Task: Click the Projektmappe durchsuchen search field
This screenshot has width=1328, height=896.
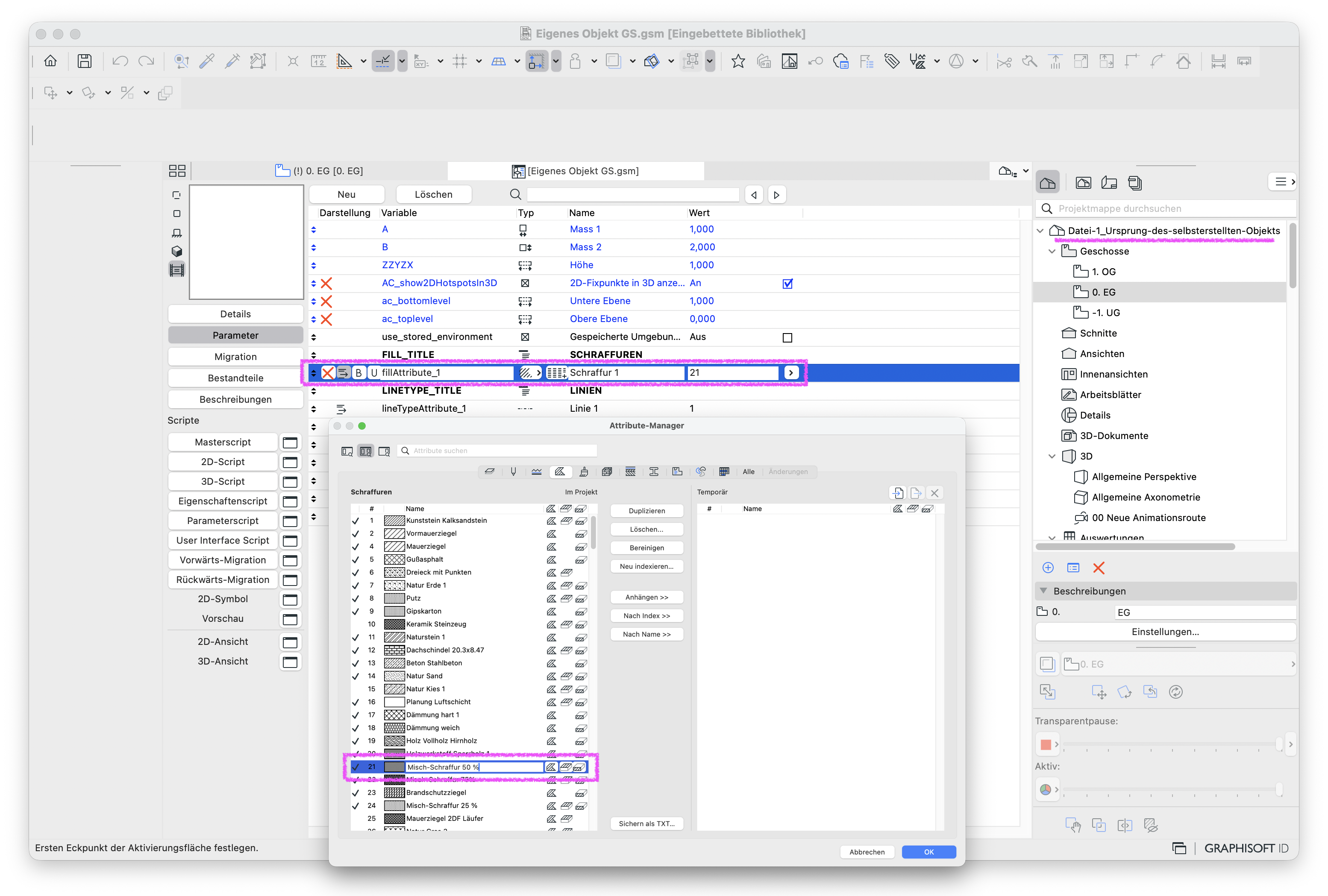Action: (1166, 208)
